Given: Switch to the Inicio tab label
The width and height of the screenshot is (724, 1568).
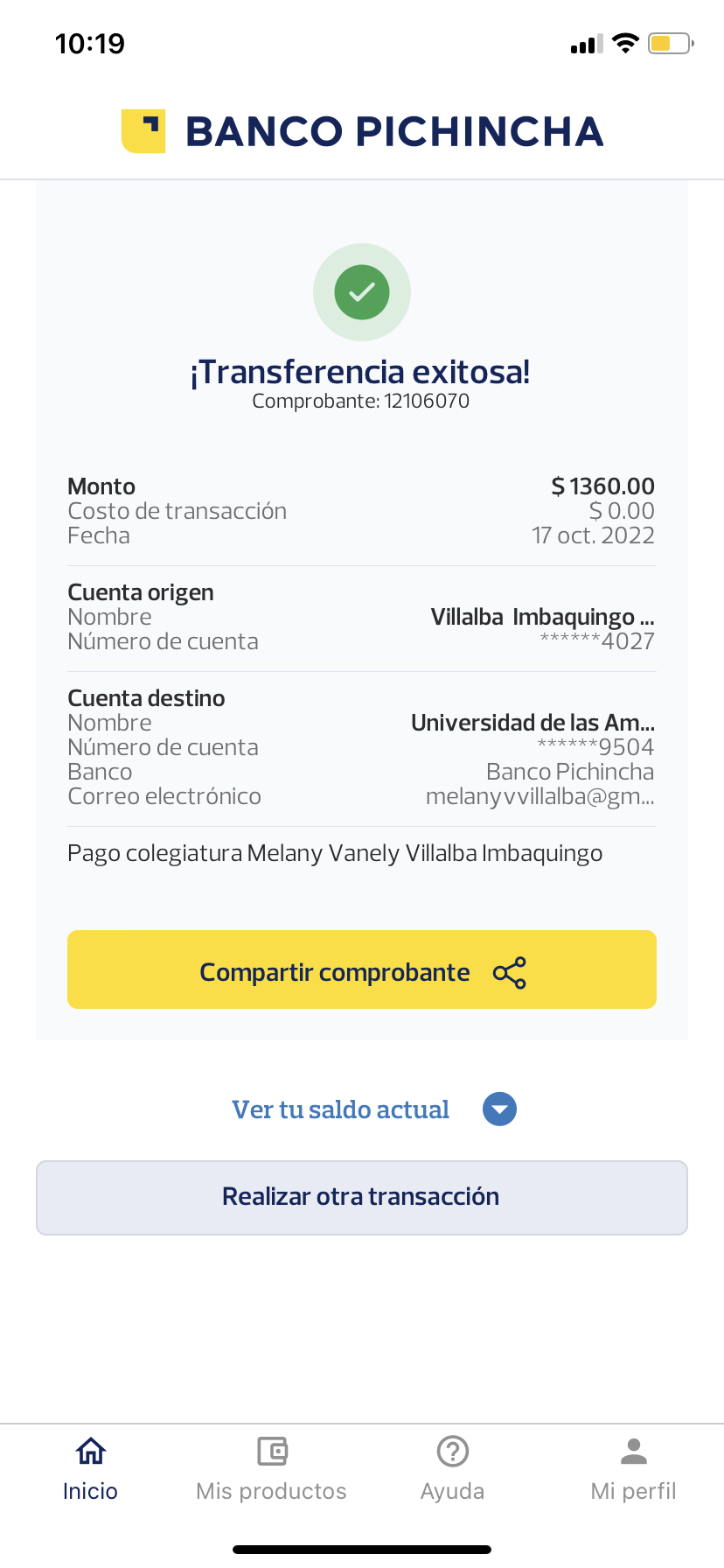Looking at the screenshot, I should coord(90,1491).
